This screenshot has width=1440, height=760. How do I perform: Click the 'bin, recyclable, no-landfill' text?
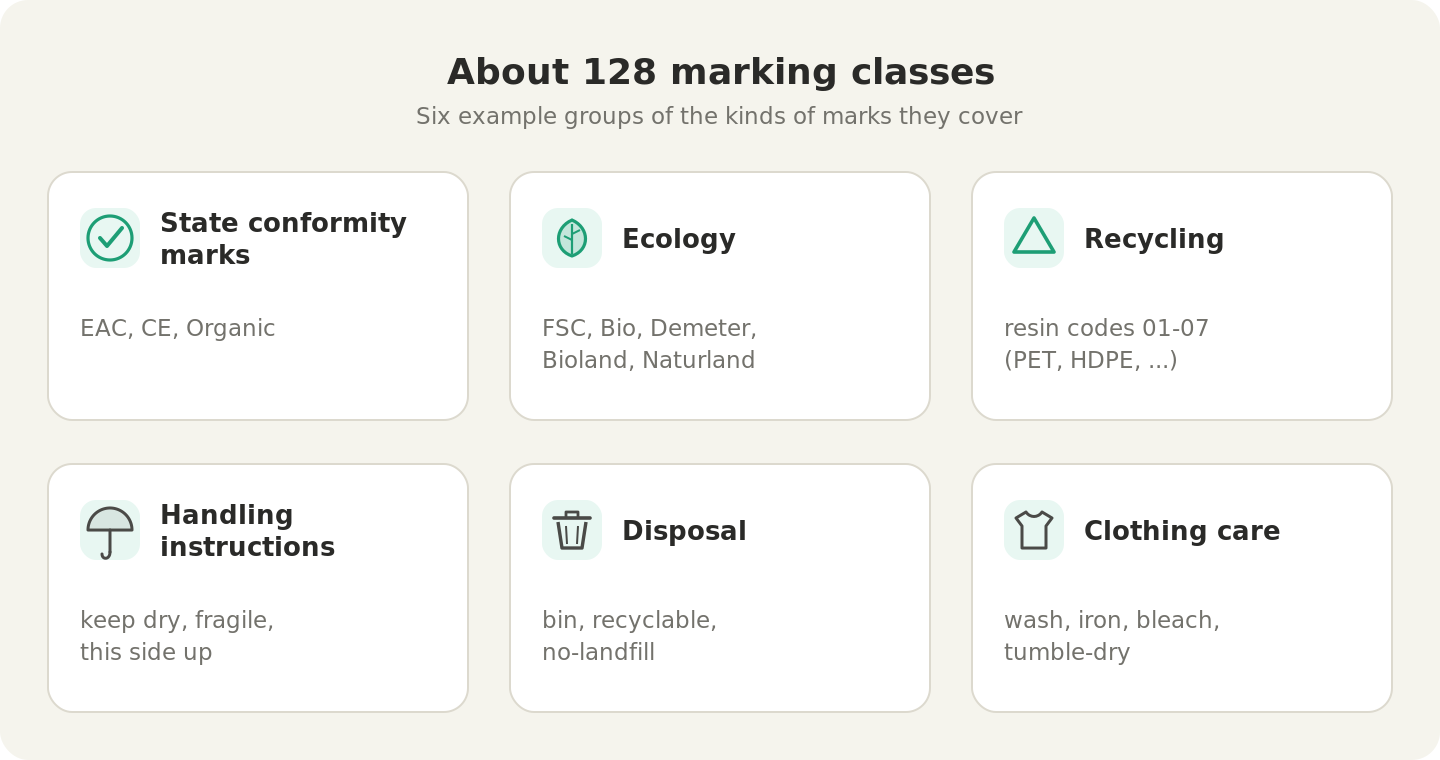[629, 636]
